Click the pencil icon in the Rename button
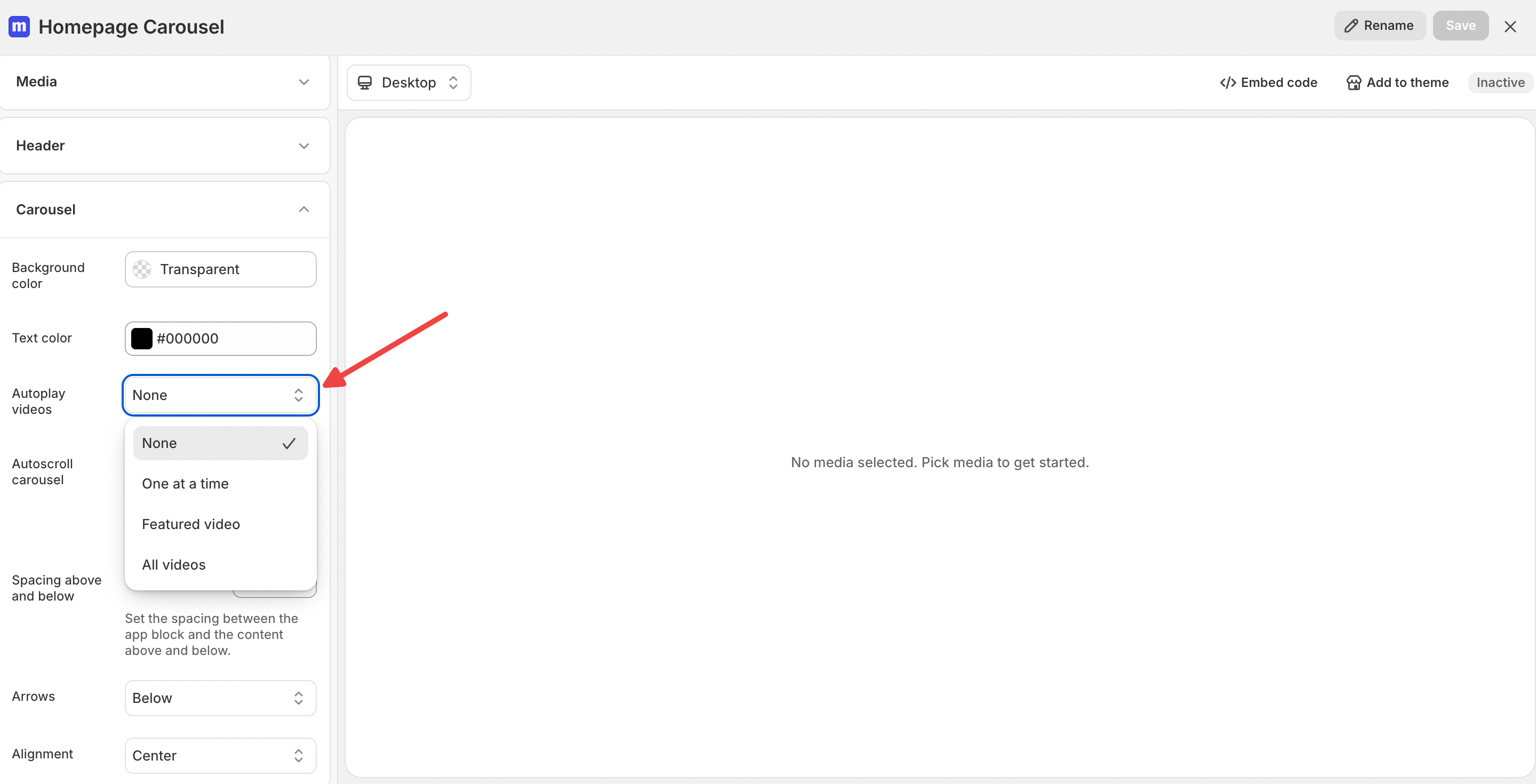The width and height of the screenshot is (1536, 784). coord(1350,26)
